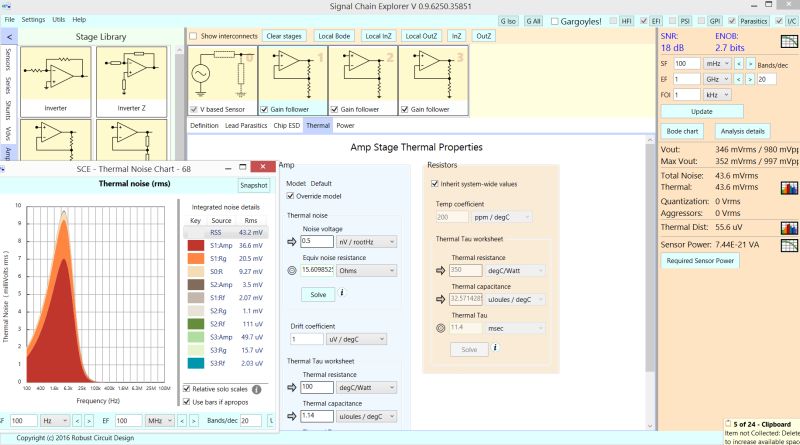Click the target icon beside Equiv noise resistance
This screenshot has height=445, width=800.
(292, 270)
